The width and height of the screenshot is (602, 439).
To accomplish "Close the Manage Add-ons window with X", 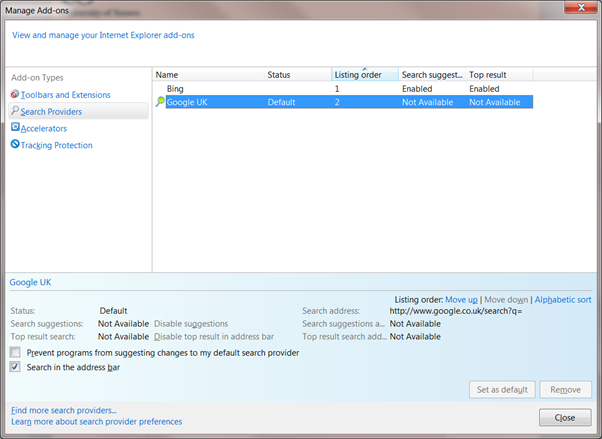I will (581, 7).
